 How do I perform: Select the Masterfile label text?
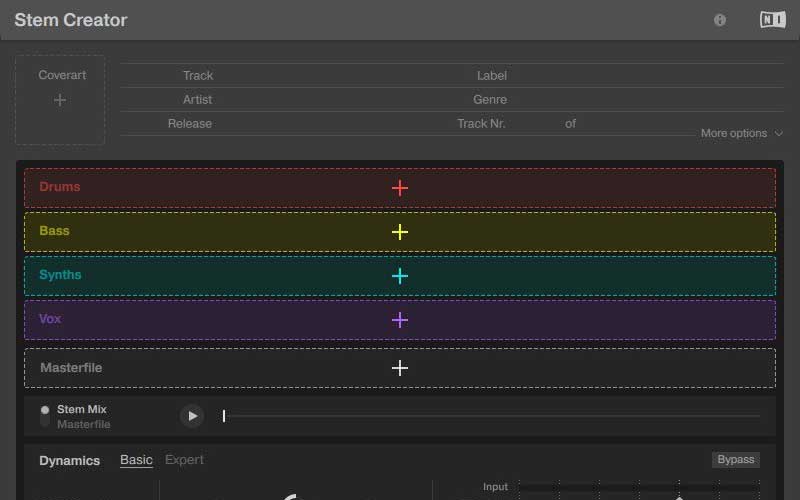(71, 367)
